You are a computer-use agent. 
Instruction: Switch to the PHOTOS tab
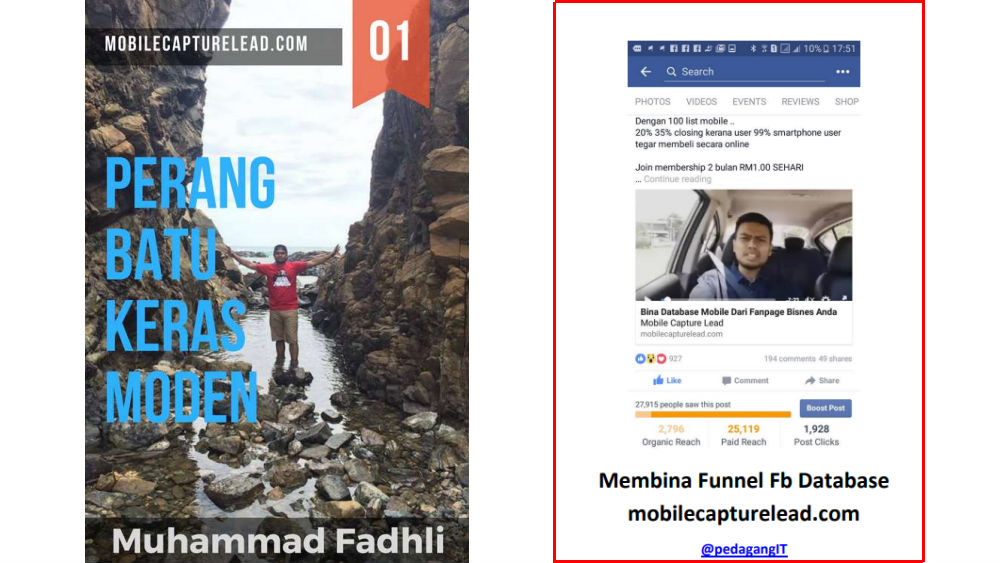652,102
